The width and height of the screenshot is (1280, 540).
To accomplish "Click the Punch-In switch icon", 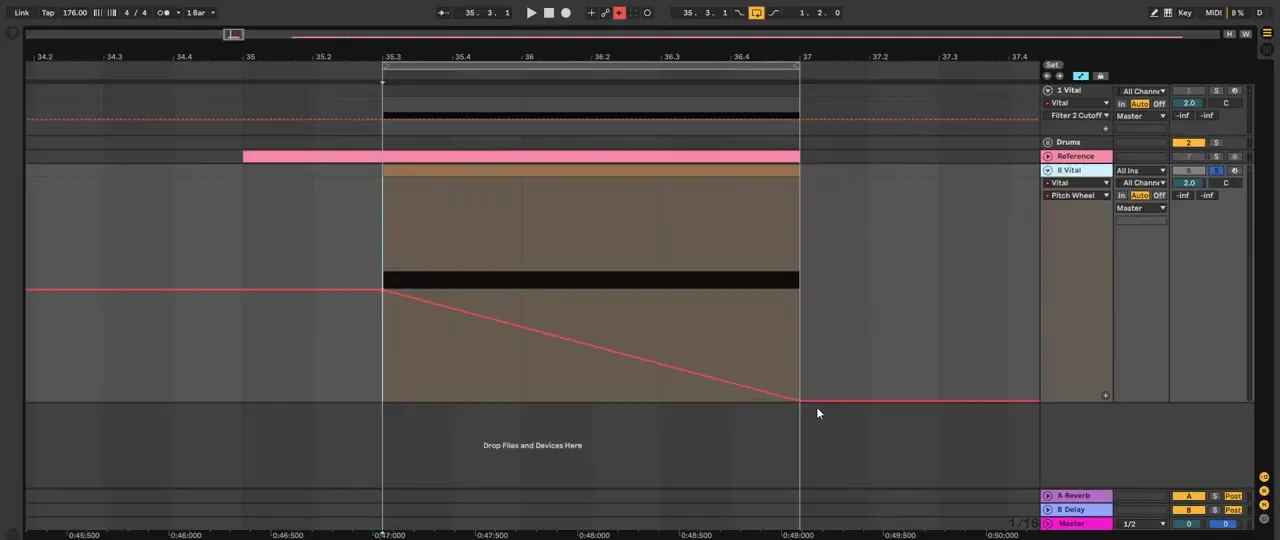I will point(739,13).
